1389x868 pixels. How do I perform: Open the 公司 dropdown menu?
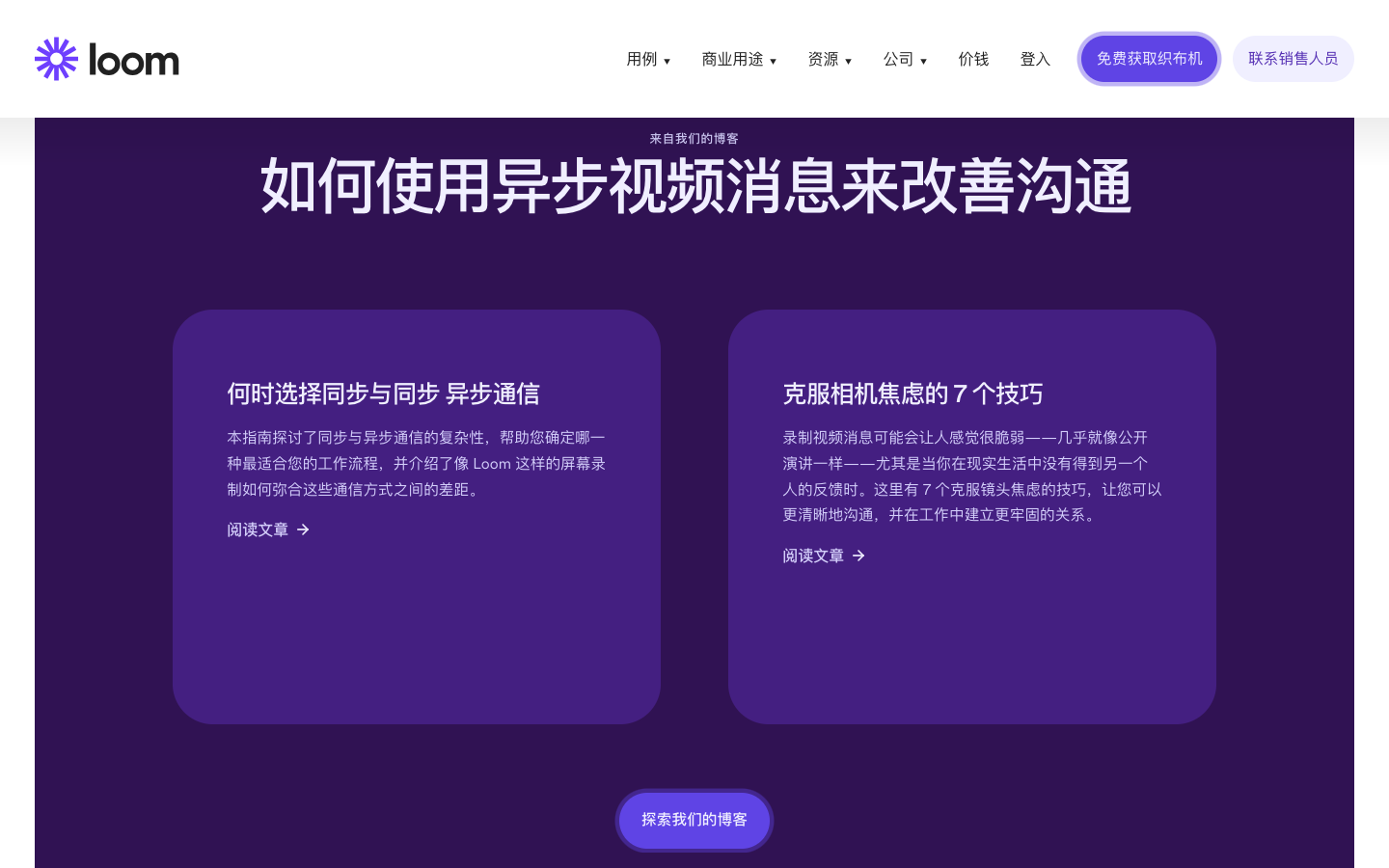click(x=904, y=59)
